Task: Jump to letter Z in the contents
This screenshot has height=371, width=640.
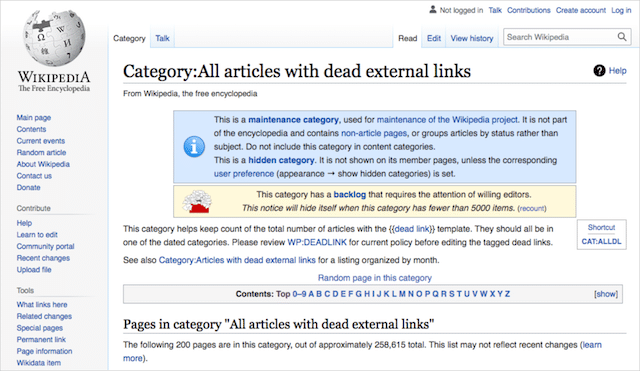Action: 507,294
